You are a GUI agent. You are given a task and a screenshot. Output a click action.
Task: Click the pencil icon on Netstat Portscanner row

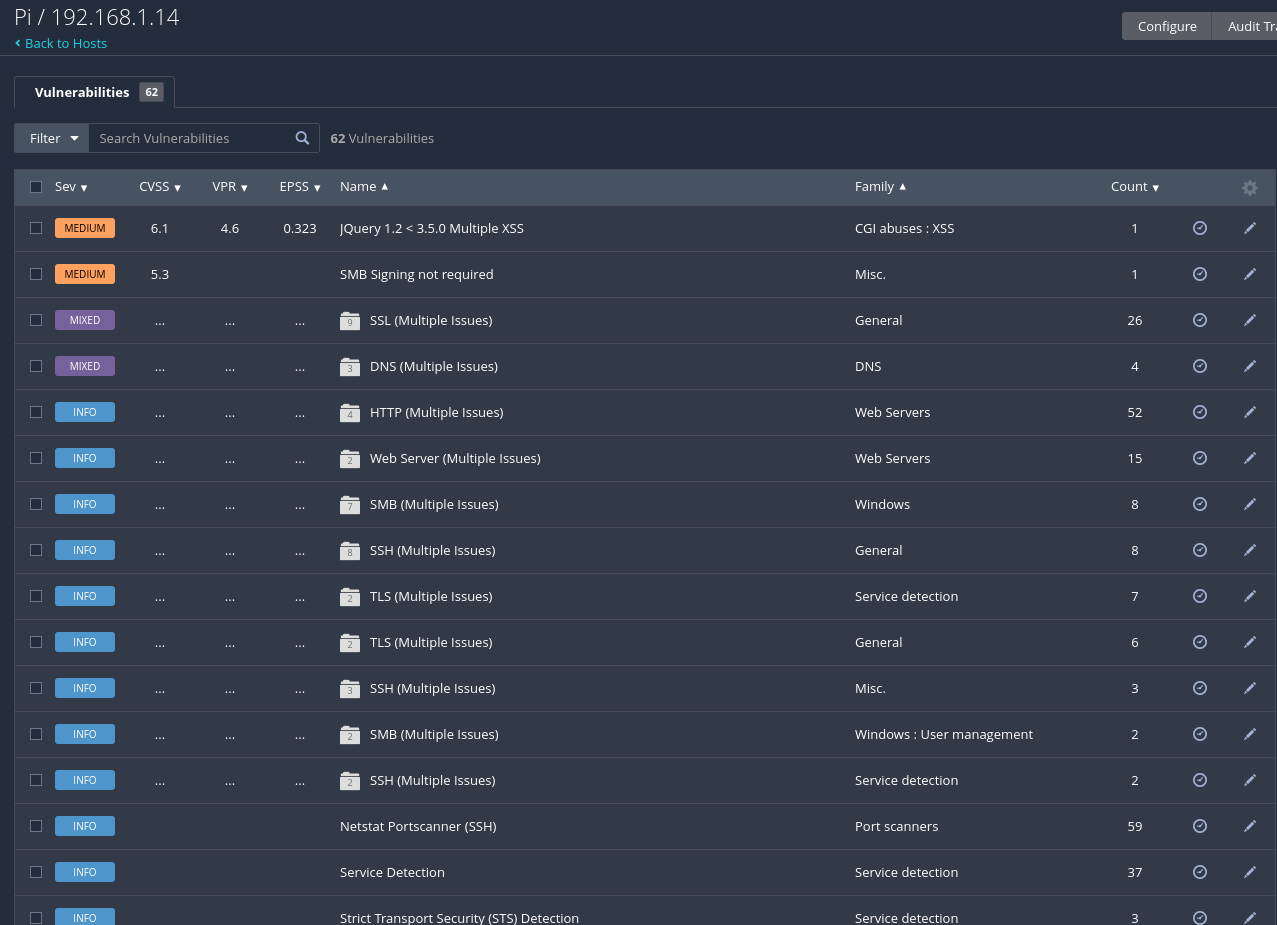1249,826
